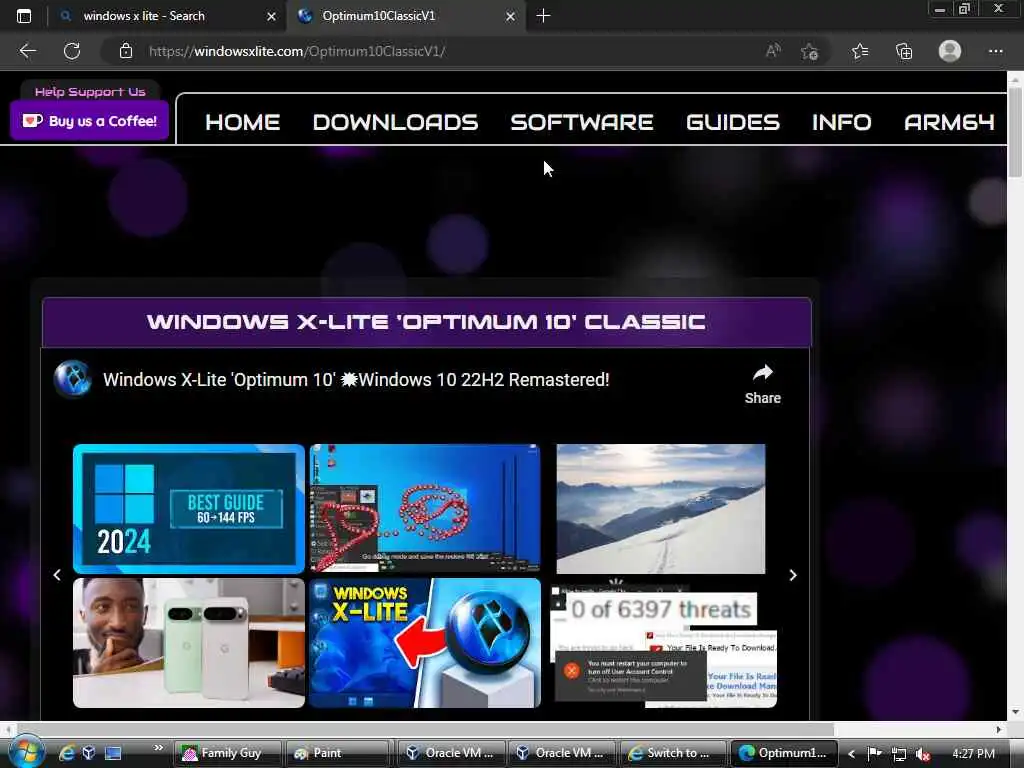Switch to 'Switch to ...' taskbar button
1024x768 pixels.
(673, 753)
